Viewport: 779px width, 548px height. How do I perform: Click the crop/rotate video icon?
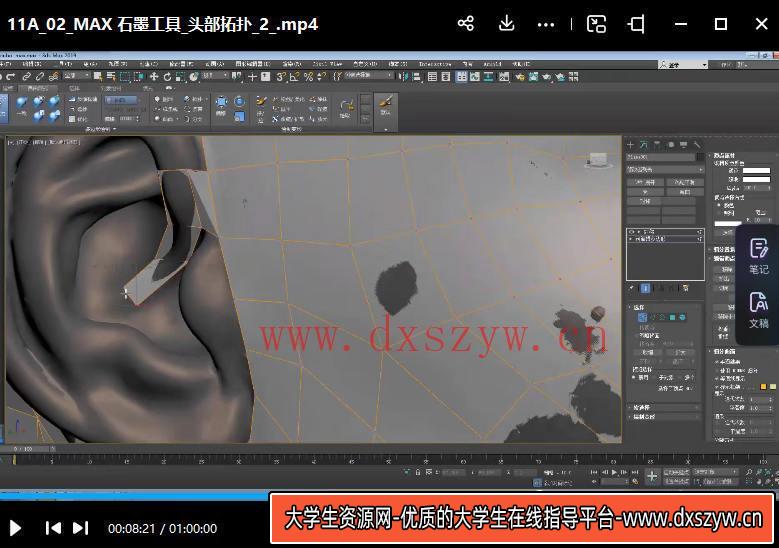pyautogui.click(x=637, y=24)
